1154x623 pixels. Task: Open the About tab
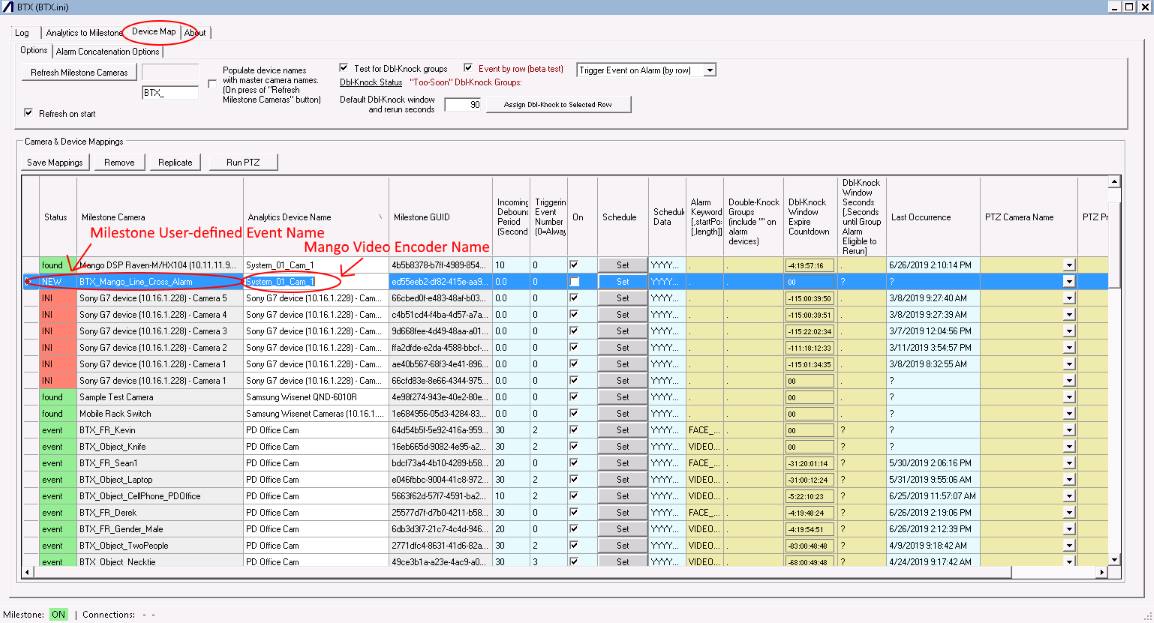coord(195,32)
